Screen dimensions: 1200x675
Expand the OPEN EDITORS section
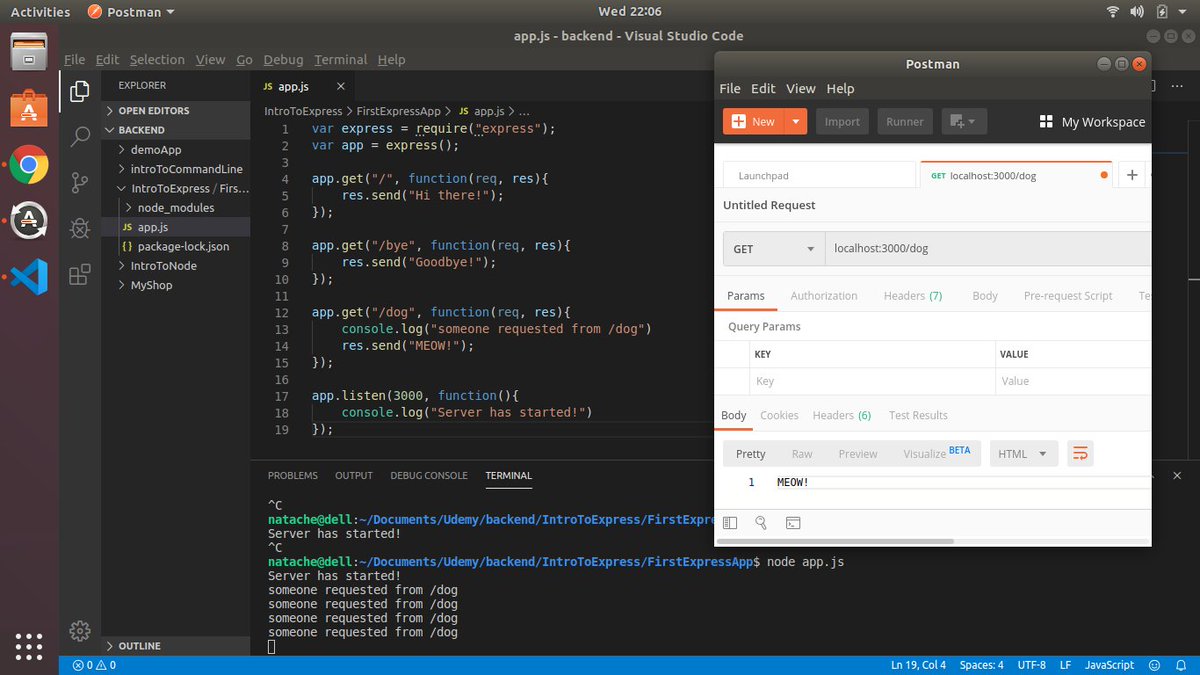(x=175, y=110)
